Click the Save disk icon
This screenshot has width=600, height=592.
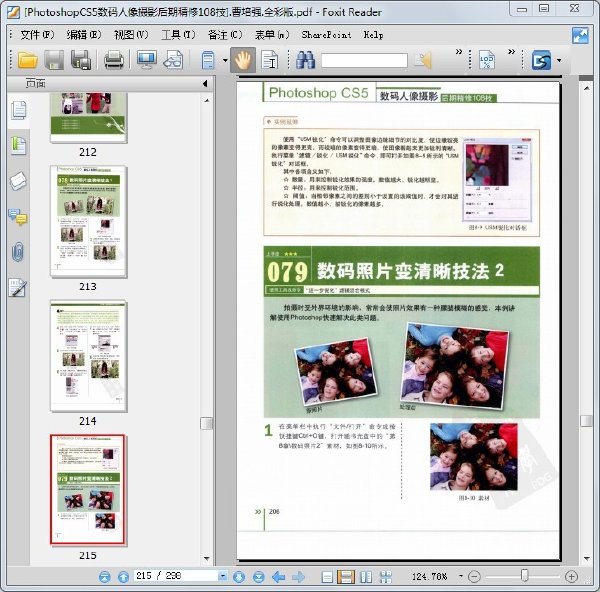pos(54,60)
